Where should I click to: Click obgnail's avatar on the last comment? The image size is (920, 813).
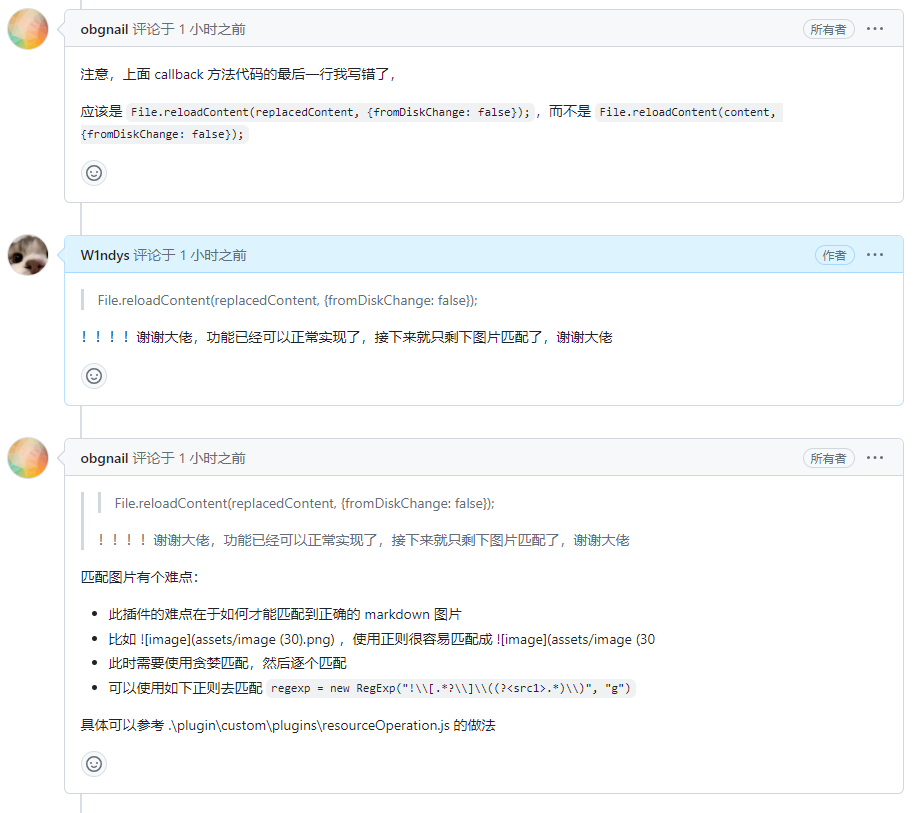click(x=28, y=458)
